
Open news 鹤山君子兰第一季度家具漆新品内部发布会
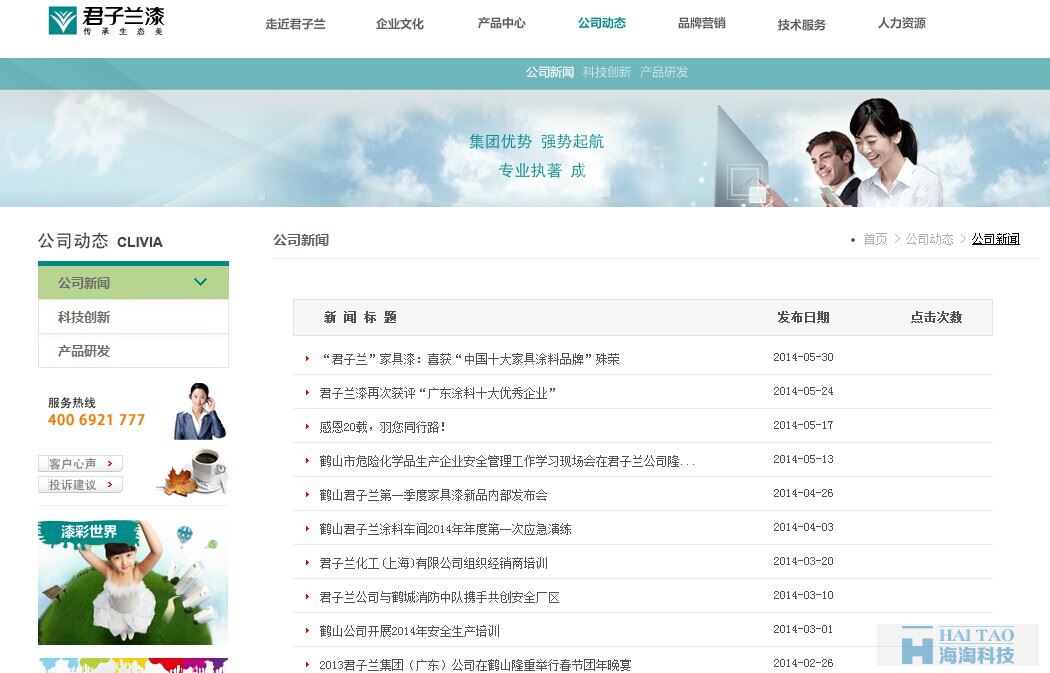coord(433,496)
